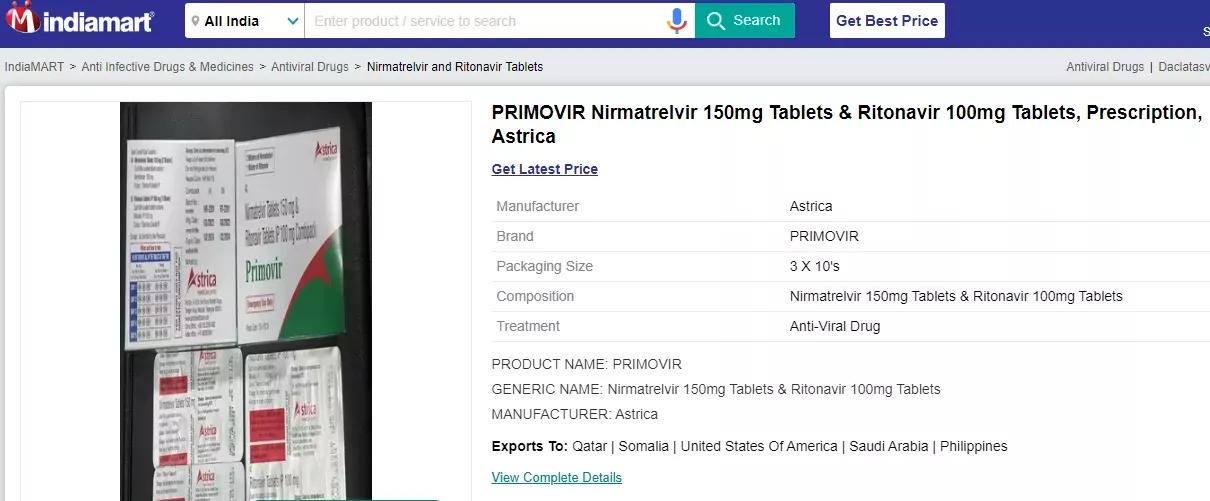Go to Anti Infective Drugs & Medicines breadcrumb

tap(167, 67)
